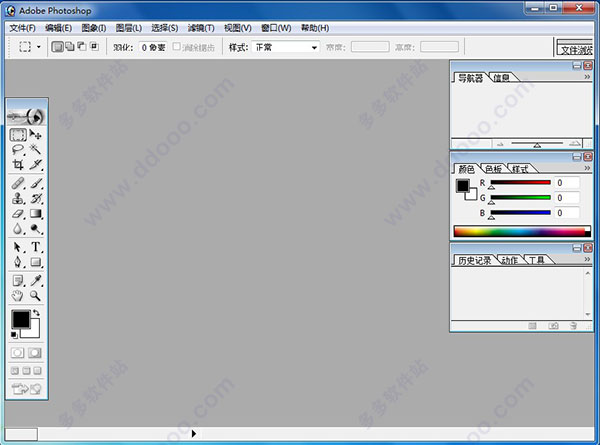The image size is (600, 445).
Task: Reset default black and white colors
Action: tap(14, 335)
